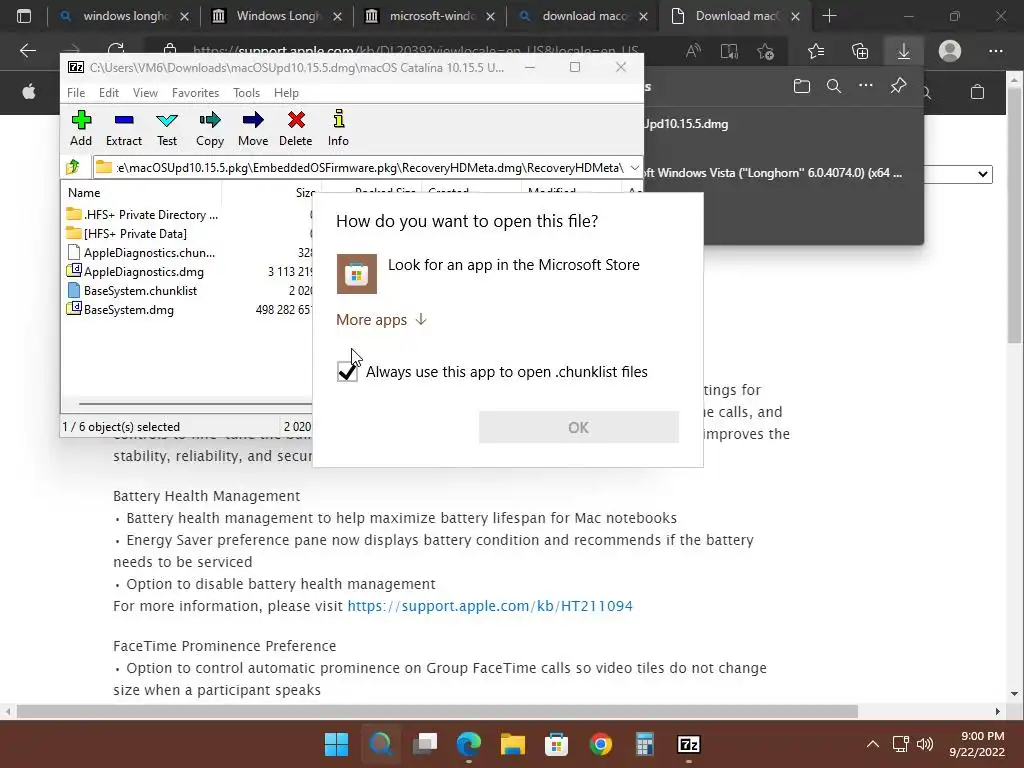Click the Move toolbar icon
This screenshot has height=768, width=1024.
point(253,128)
